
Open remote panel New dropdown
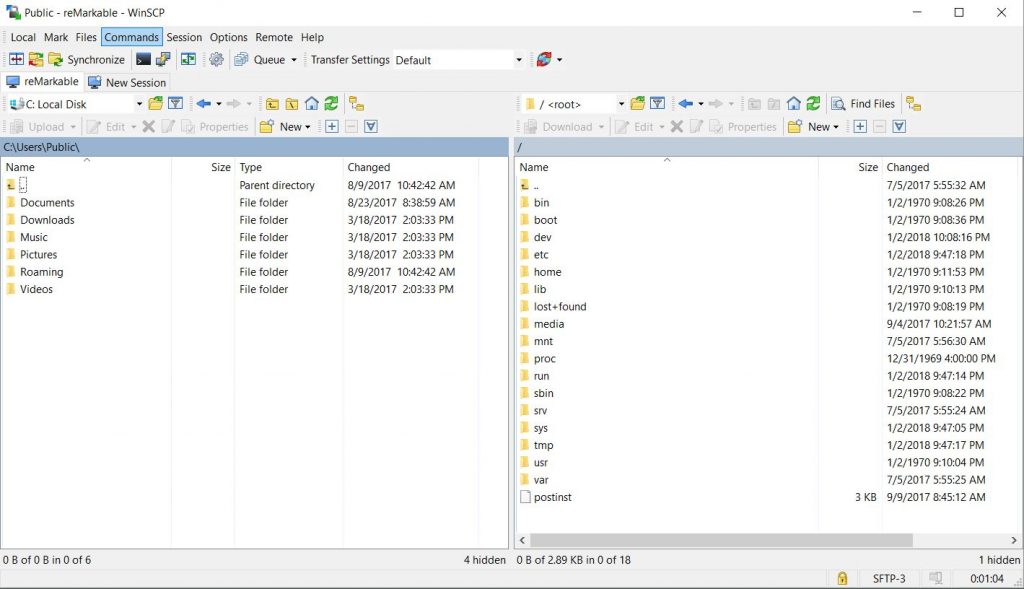coord(813,127)
